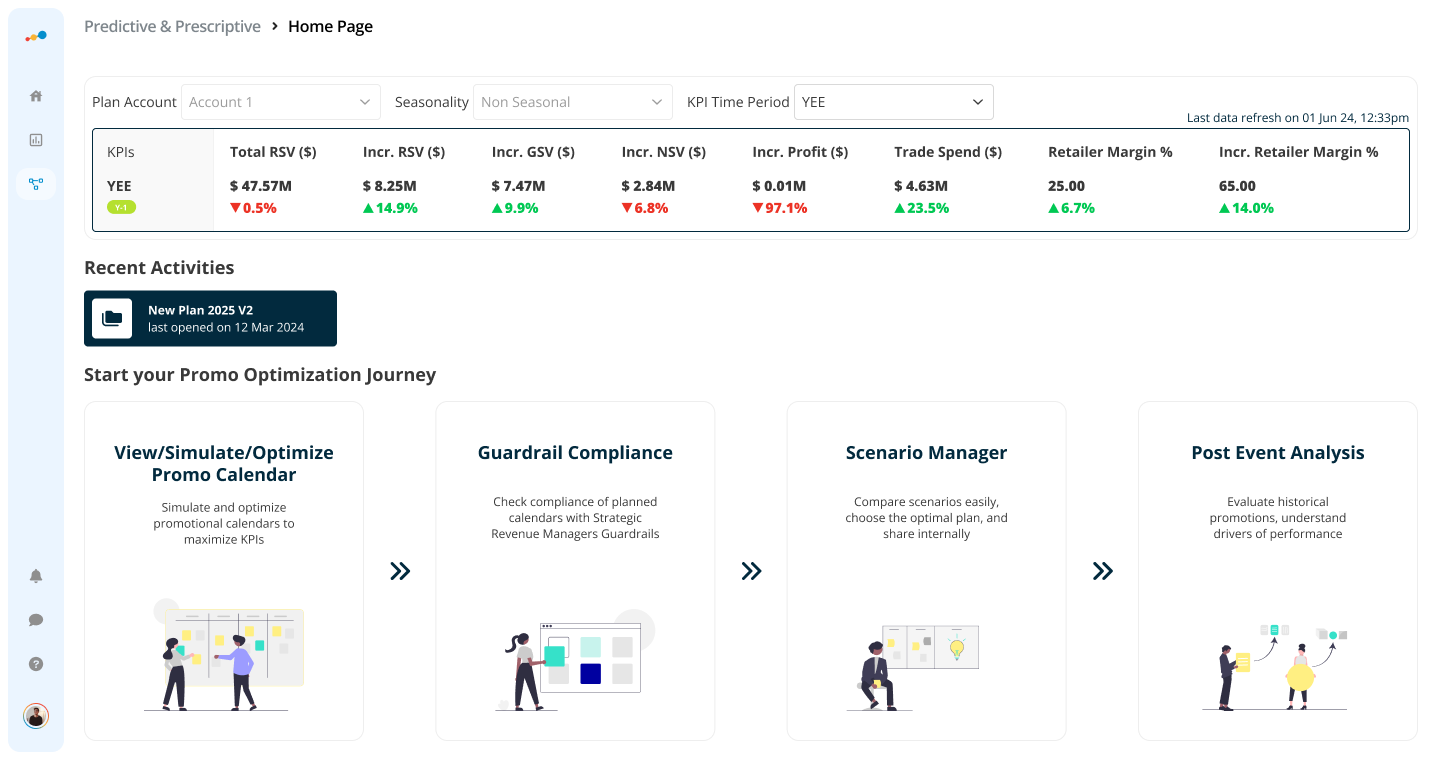Click the Guardrail Compliance illustration

click(575, 660)
